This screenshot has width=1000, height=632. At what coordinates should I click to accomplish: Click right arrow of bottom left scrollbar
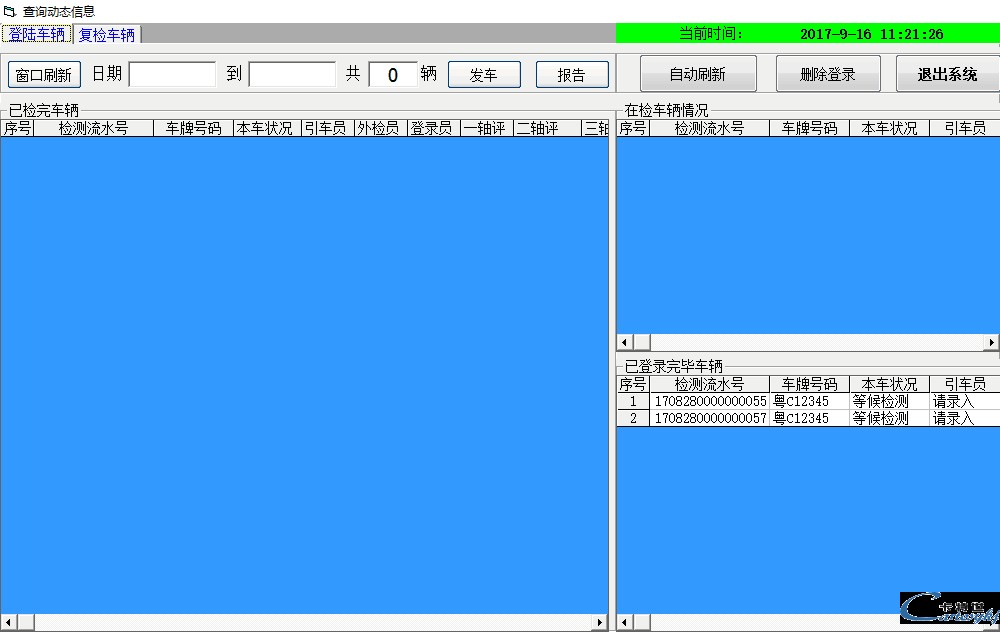click(x=601, y=621)
